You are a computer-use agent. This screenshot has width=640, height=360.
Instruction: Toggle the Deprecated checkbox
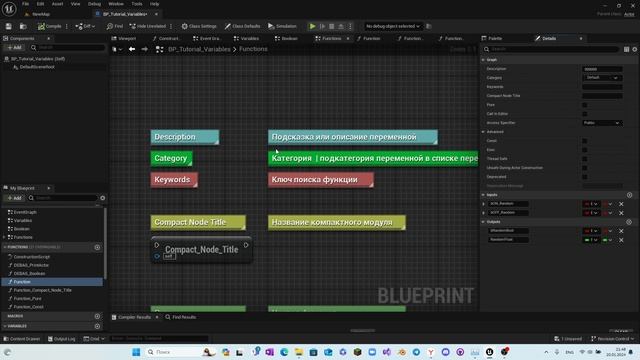pos(584,177)
